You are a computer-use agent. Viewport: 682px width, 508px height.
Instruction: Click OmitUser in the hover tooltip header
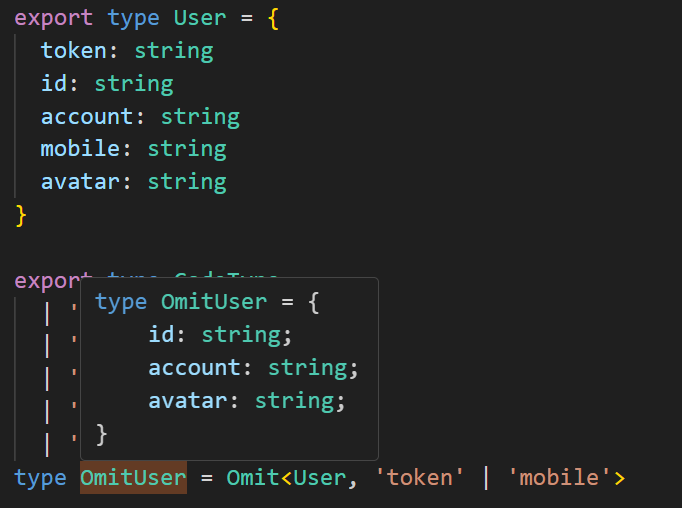(213, 302)
